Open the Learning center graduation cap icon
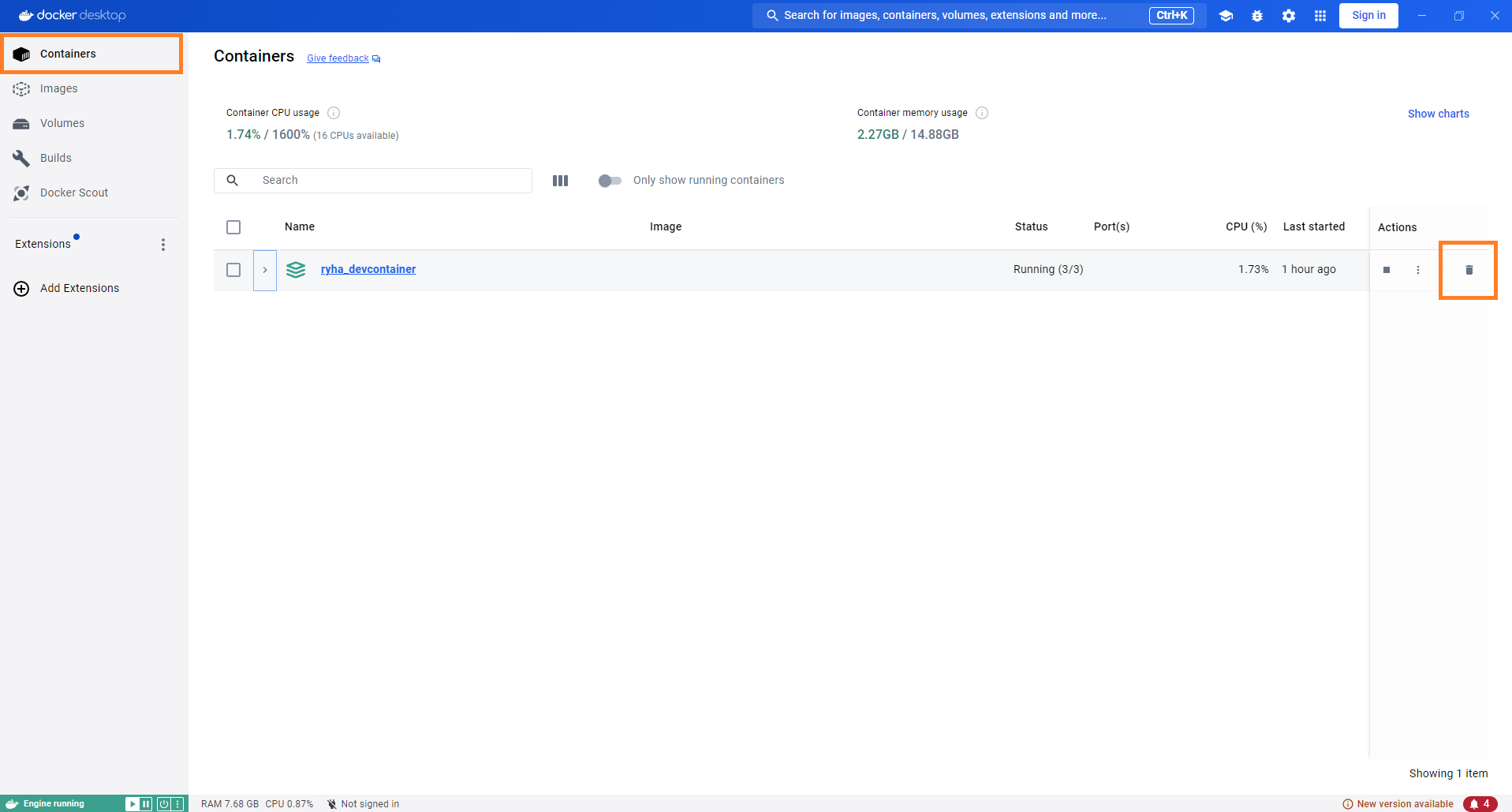Viewport: 1512px width, 812px height. [1226, 16]
